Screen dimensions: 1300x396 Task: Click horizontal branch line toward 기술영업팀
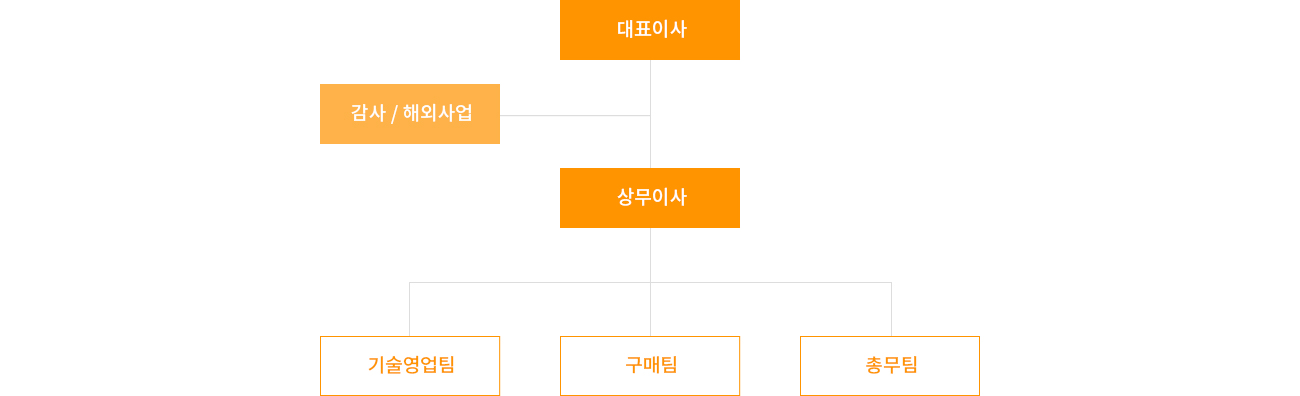pyautogui.click(x=529, y=282)
